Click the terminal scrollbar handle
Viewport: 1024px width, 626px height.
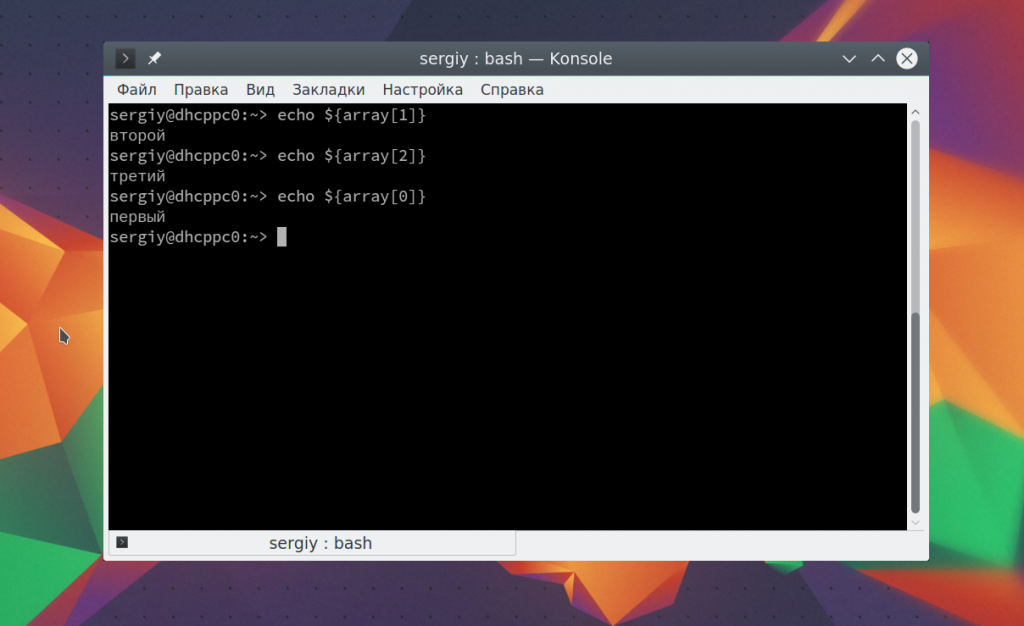click(x=915, y=410)
